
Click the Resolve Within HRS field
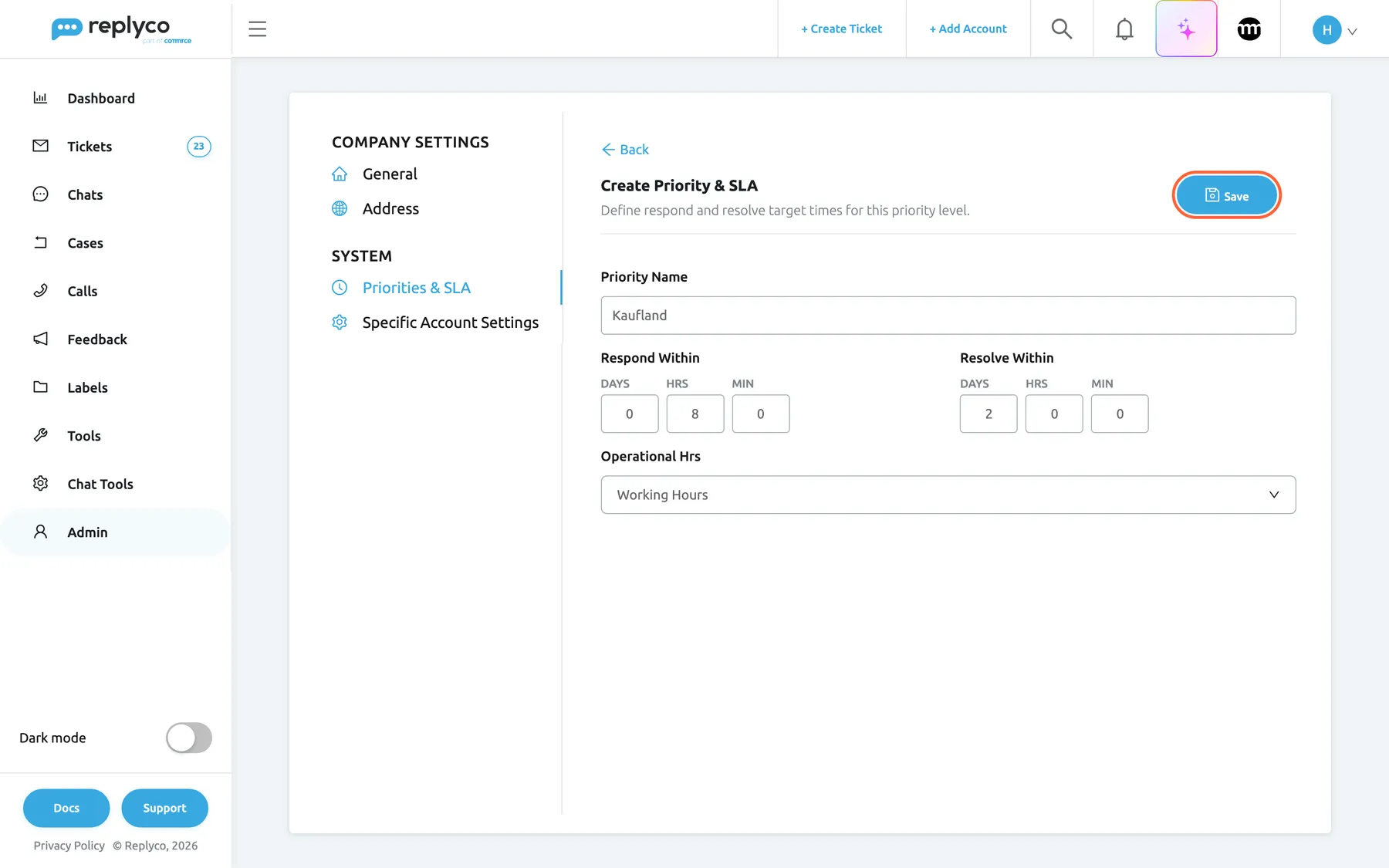1054,414
